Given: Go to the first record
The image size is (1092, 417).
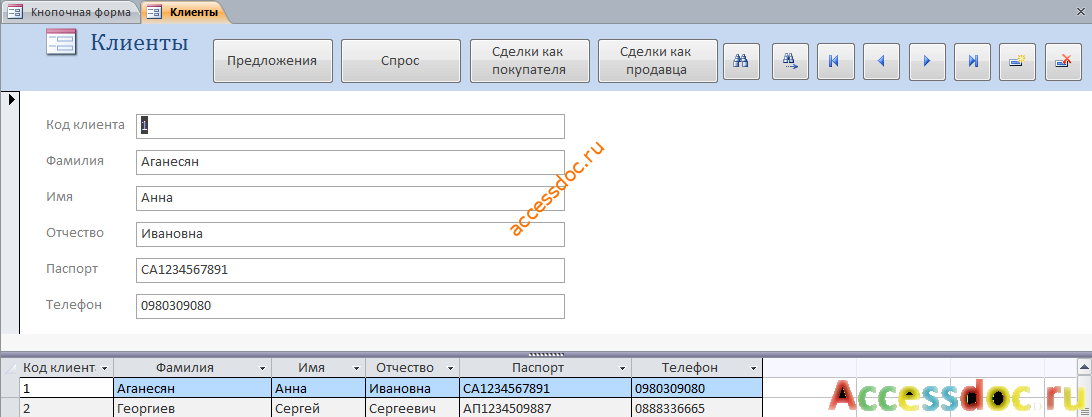Looking at the screenshot, I should point(834,61).
